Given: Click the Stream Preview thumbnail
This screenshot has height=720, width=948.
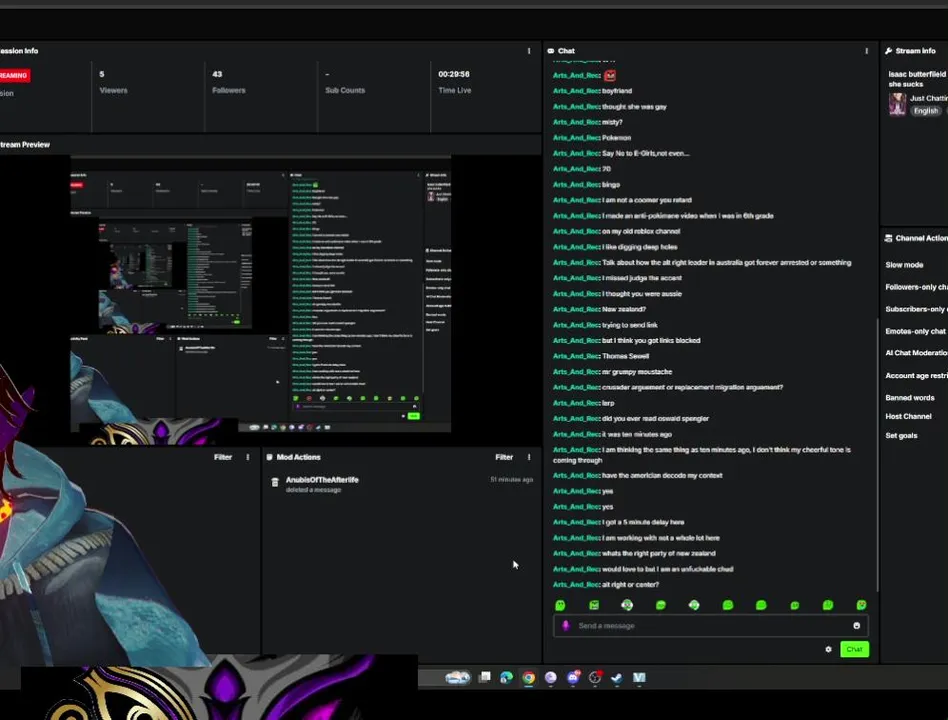Looking at the screenshot, I should [261, 294].
